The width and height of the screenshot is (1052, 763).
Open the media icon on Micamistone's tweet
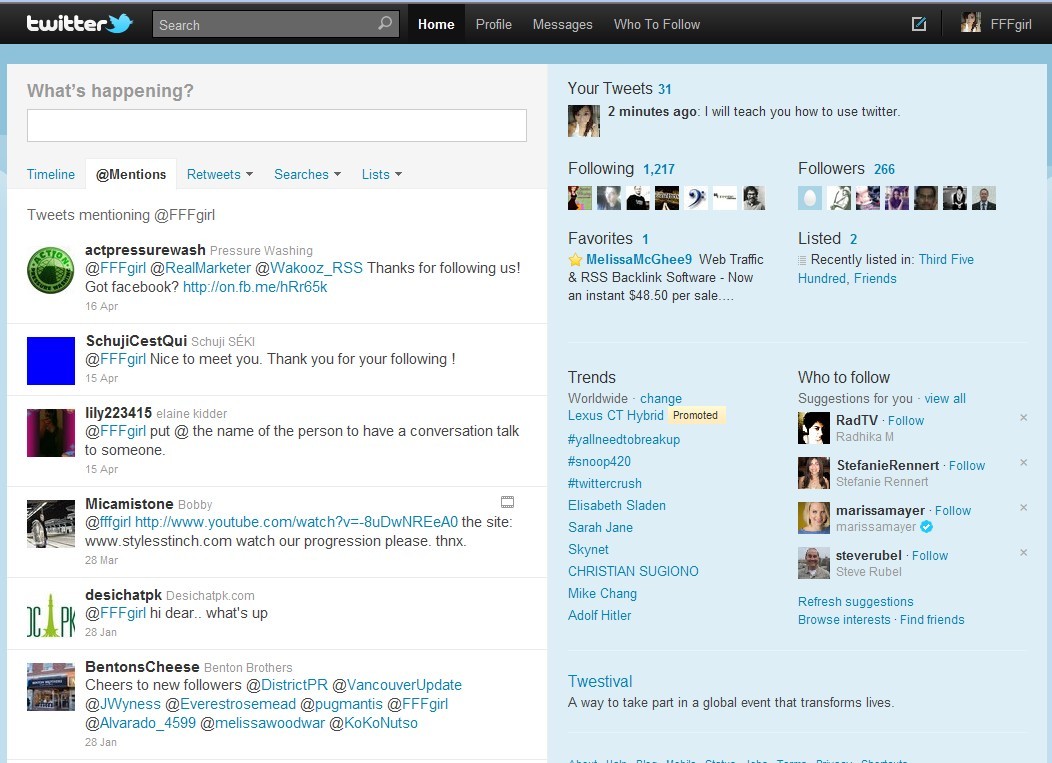click(507, 502)
